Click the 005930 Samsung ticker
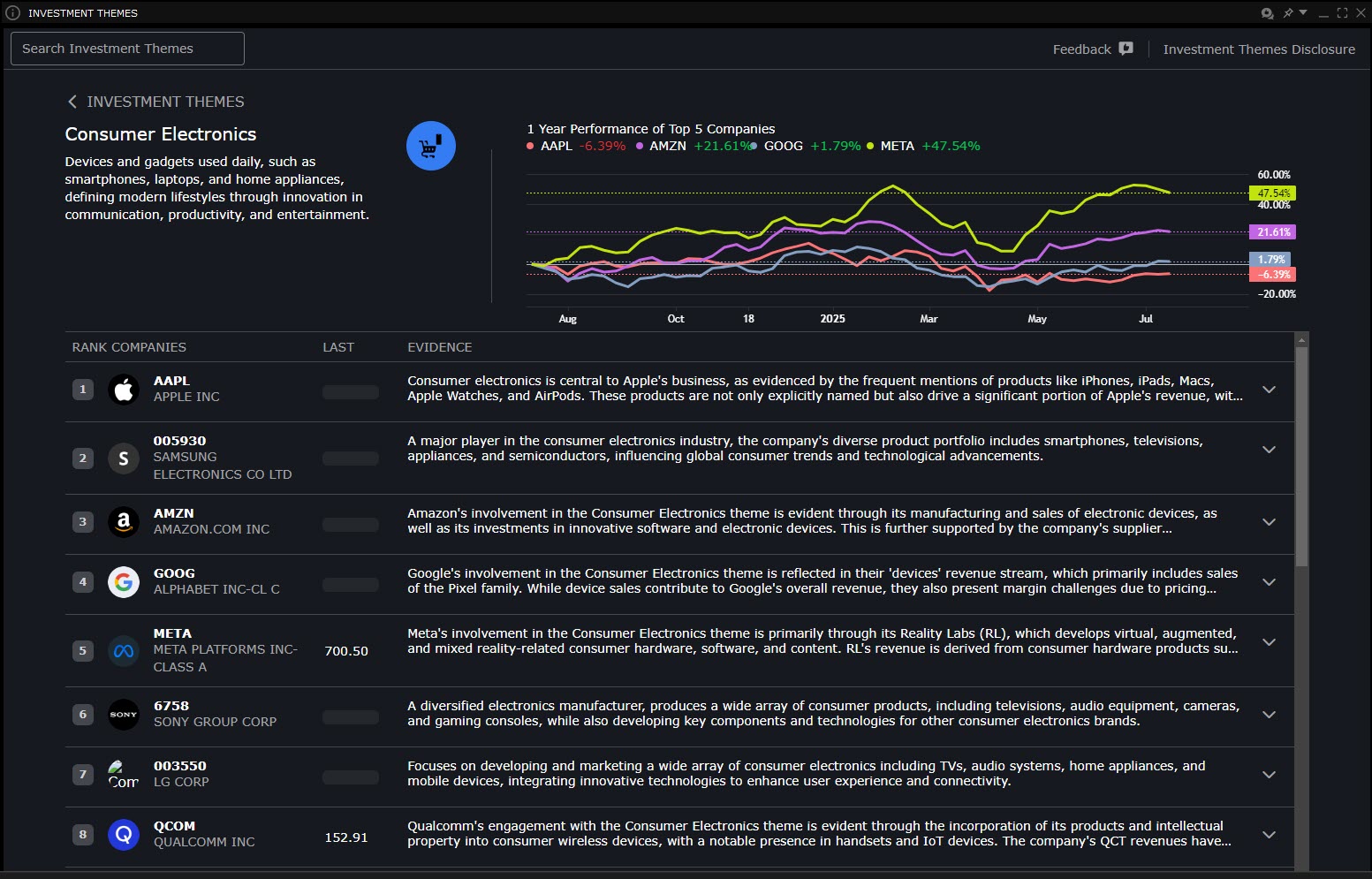1372x879 pixels. 179,441
